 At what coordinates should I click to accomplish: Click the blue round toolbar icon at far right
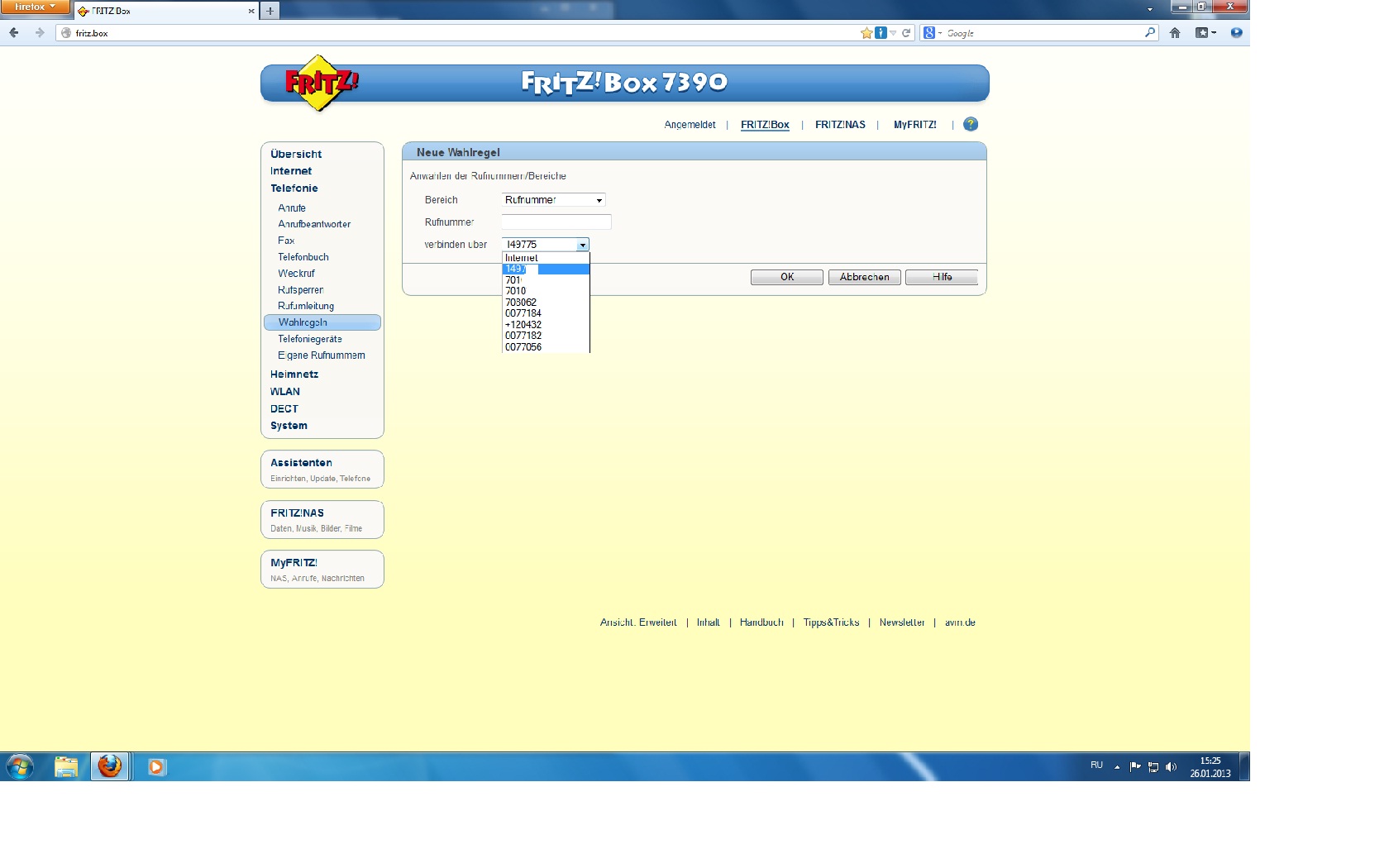tap(1236, 33)
